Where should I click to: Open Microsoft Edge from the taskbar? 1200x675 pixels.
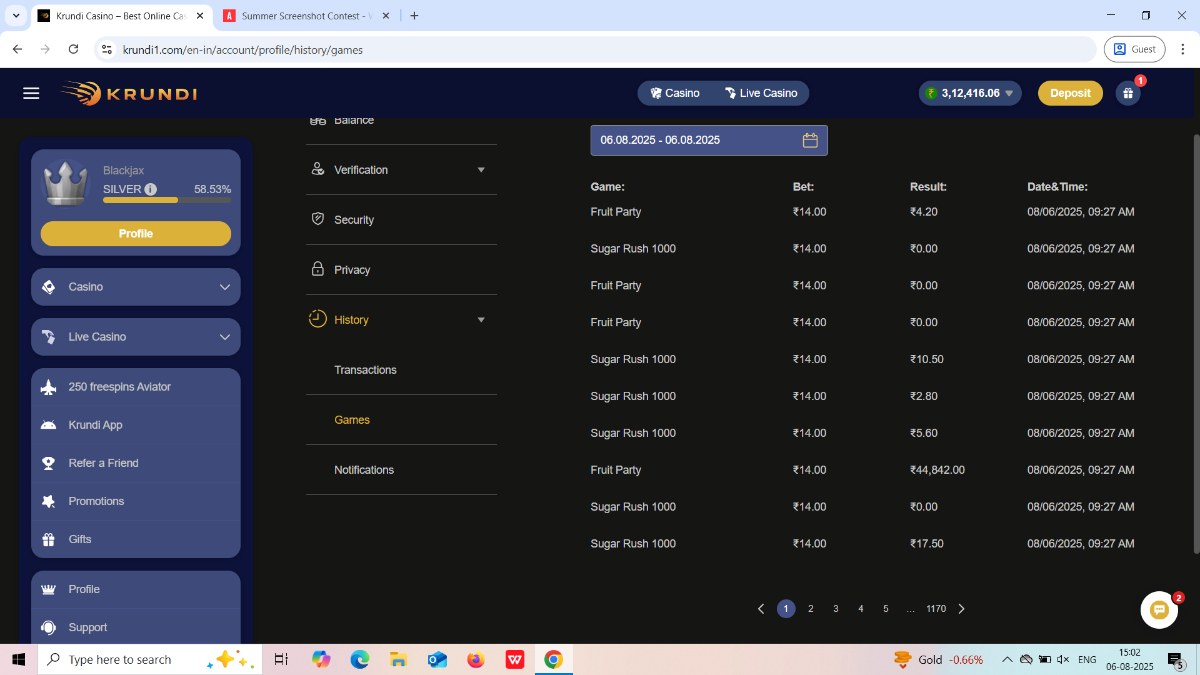click(360, 660)
